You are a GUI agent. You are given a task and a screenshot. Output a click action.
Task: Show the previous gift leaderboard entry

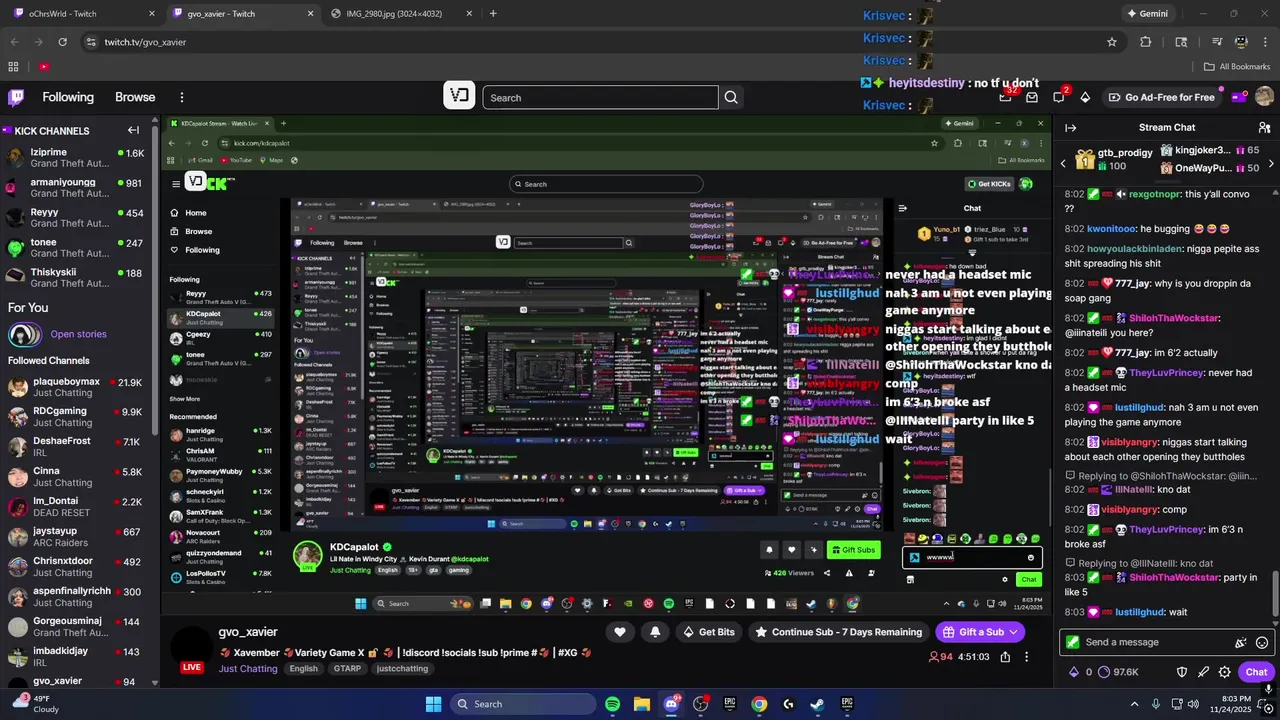tap(1063, 163)
